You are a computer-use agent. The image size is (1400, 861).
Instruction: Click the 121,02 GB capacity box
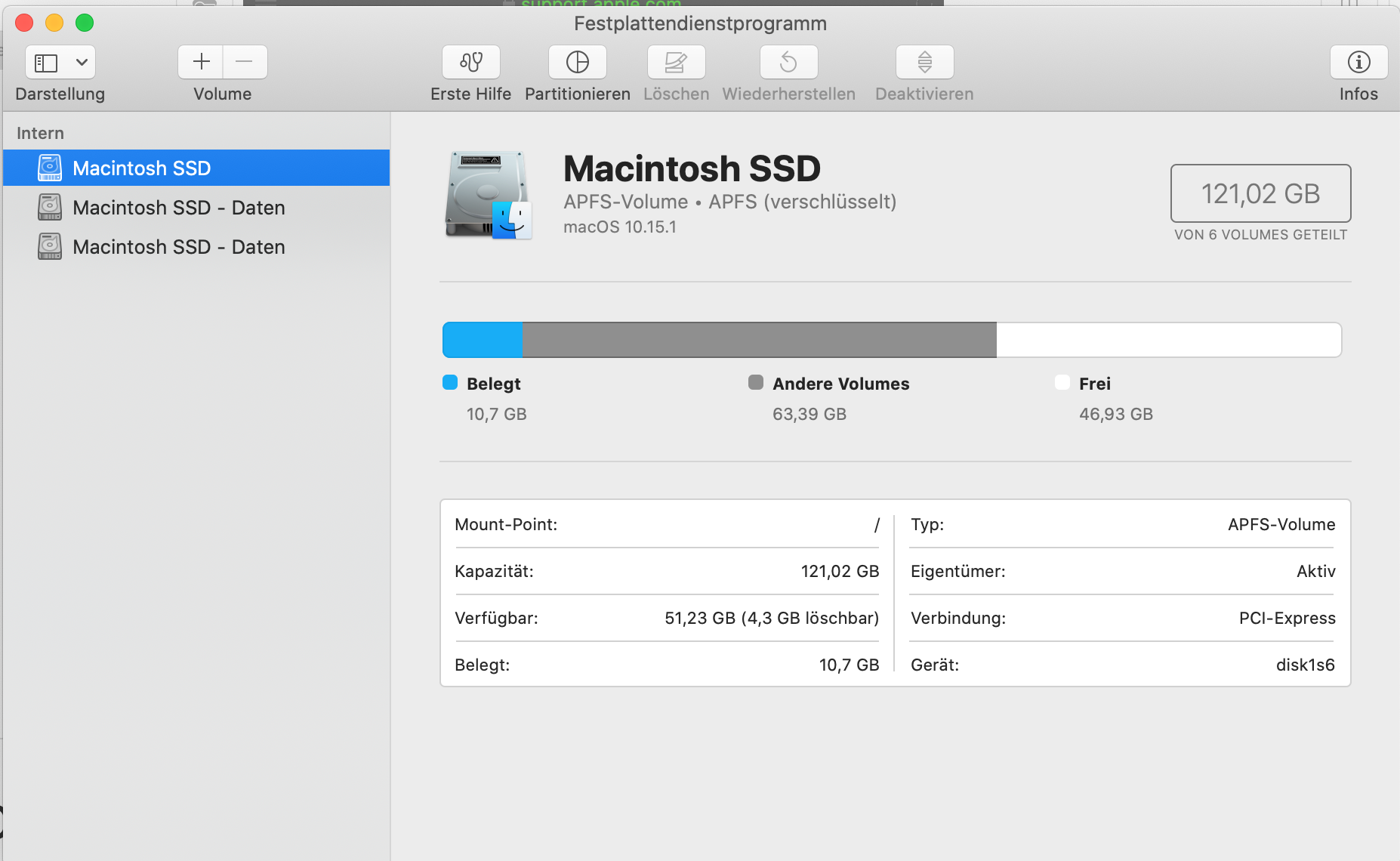1260,193
